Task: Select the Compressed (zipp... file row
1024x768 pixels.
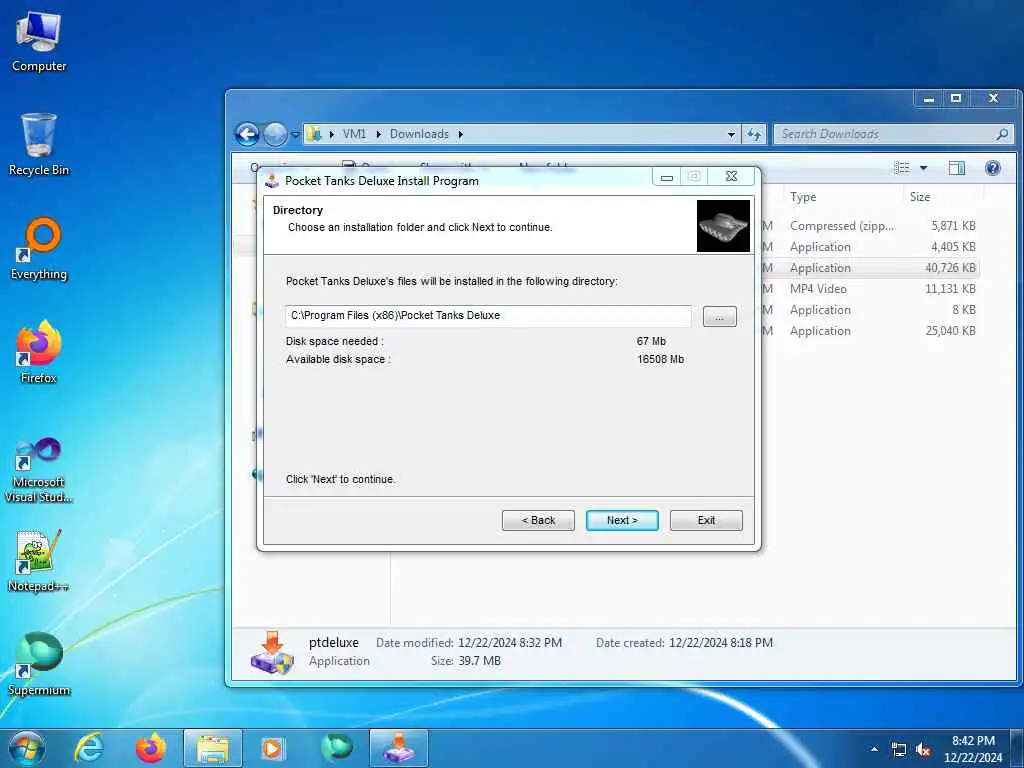Action: [870, 226]
